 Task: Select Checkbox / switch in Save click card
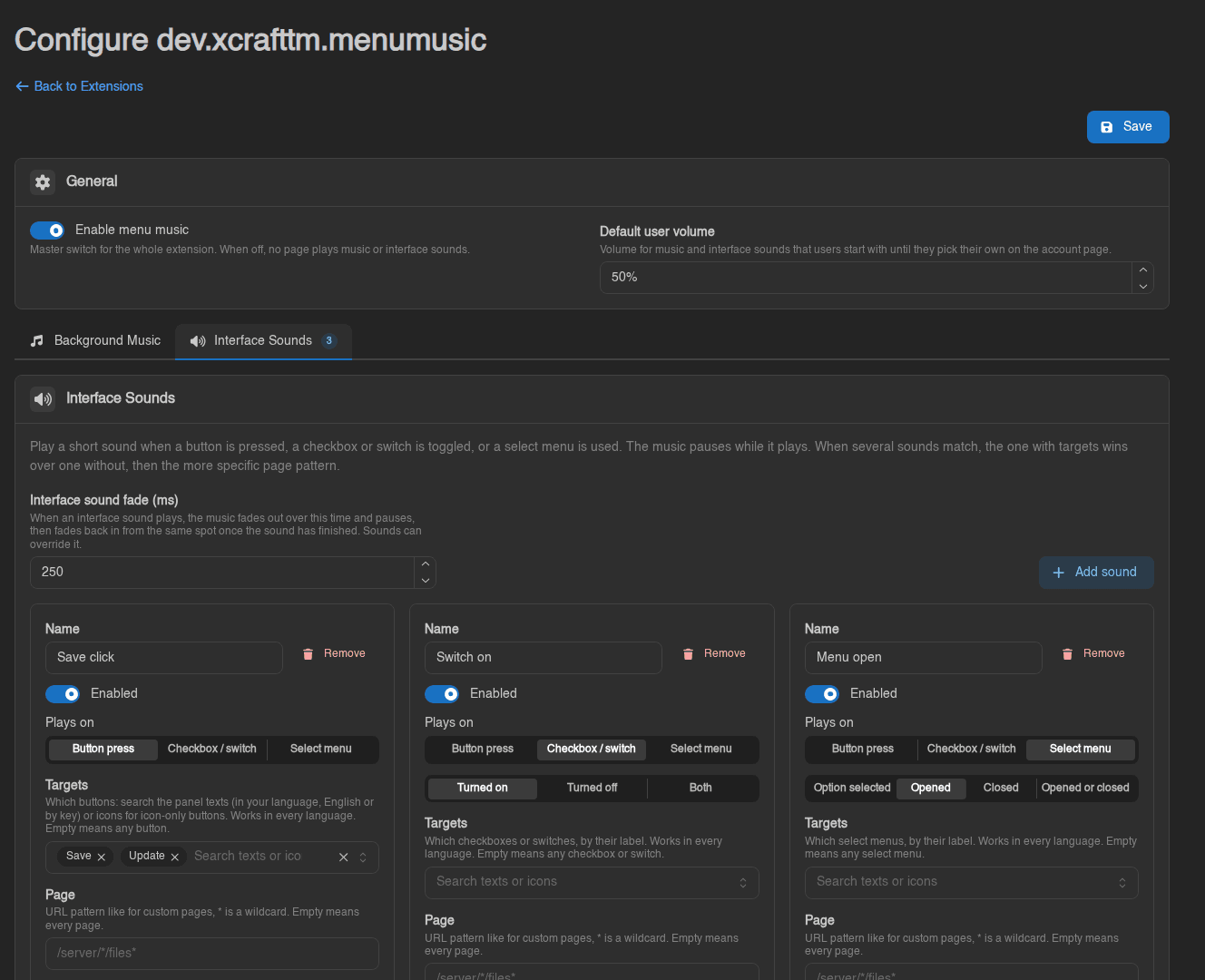click(x=212, y=750)
